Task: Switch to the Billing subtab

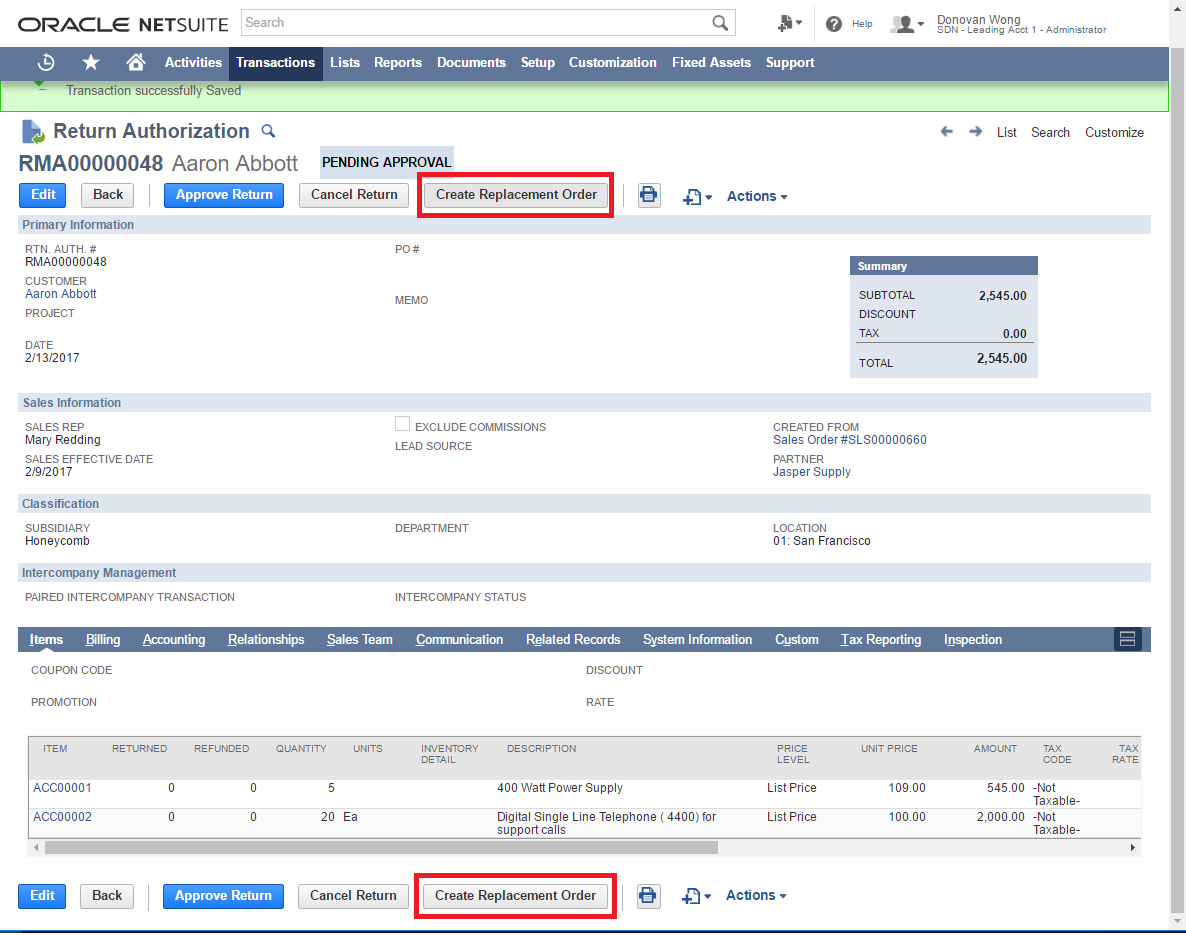Action: click(x=103, y=639)
